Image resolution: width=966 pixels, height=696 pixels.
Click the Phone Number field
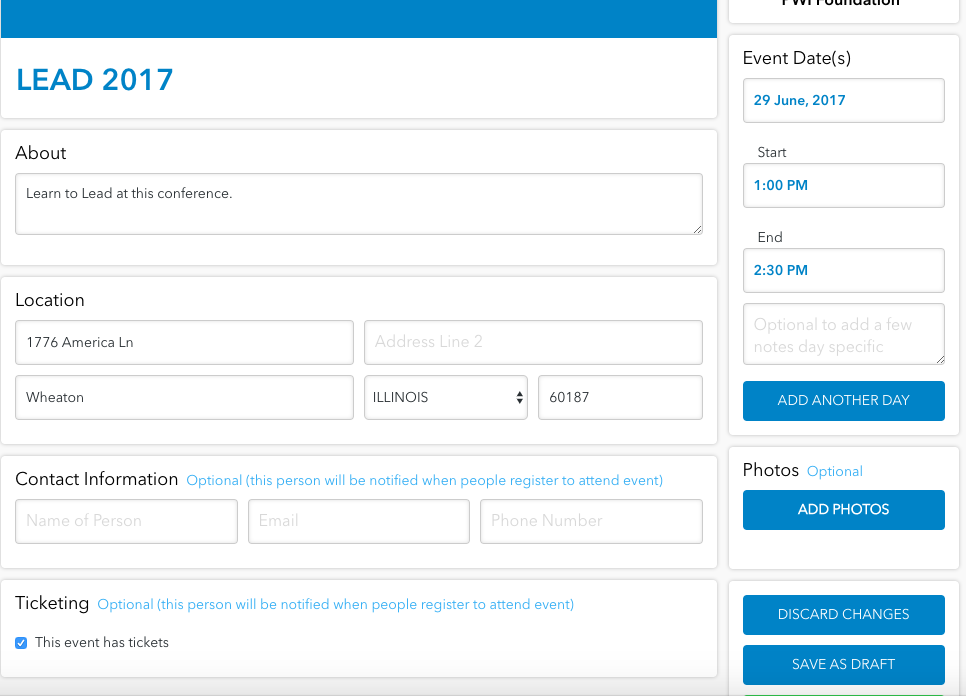tap(590, 521)
